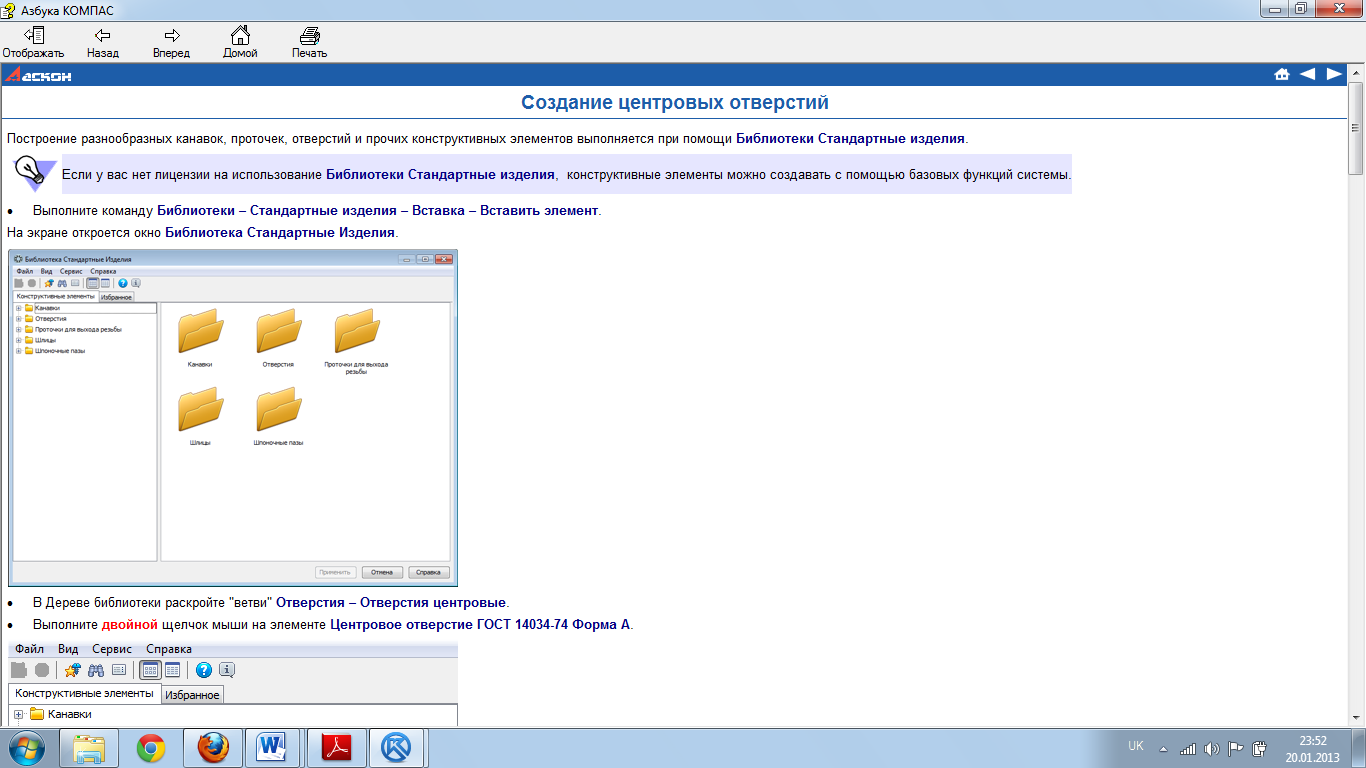Open Проточки для выхода резьбы large folder
The height and width of the screenshot is (768, 1366).
[356, 332]
